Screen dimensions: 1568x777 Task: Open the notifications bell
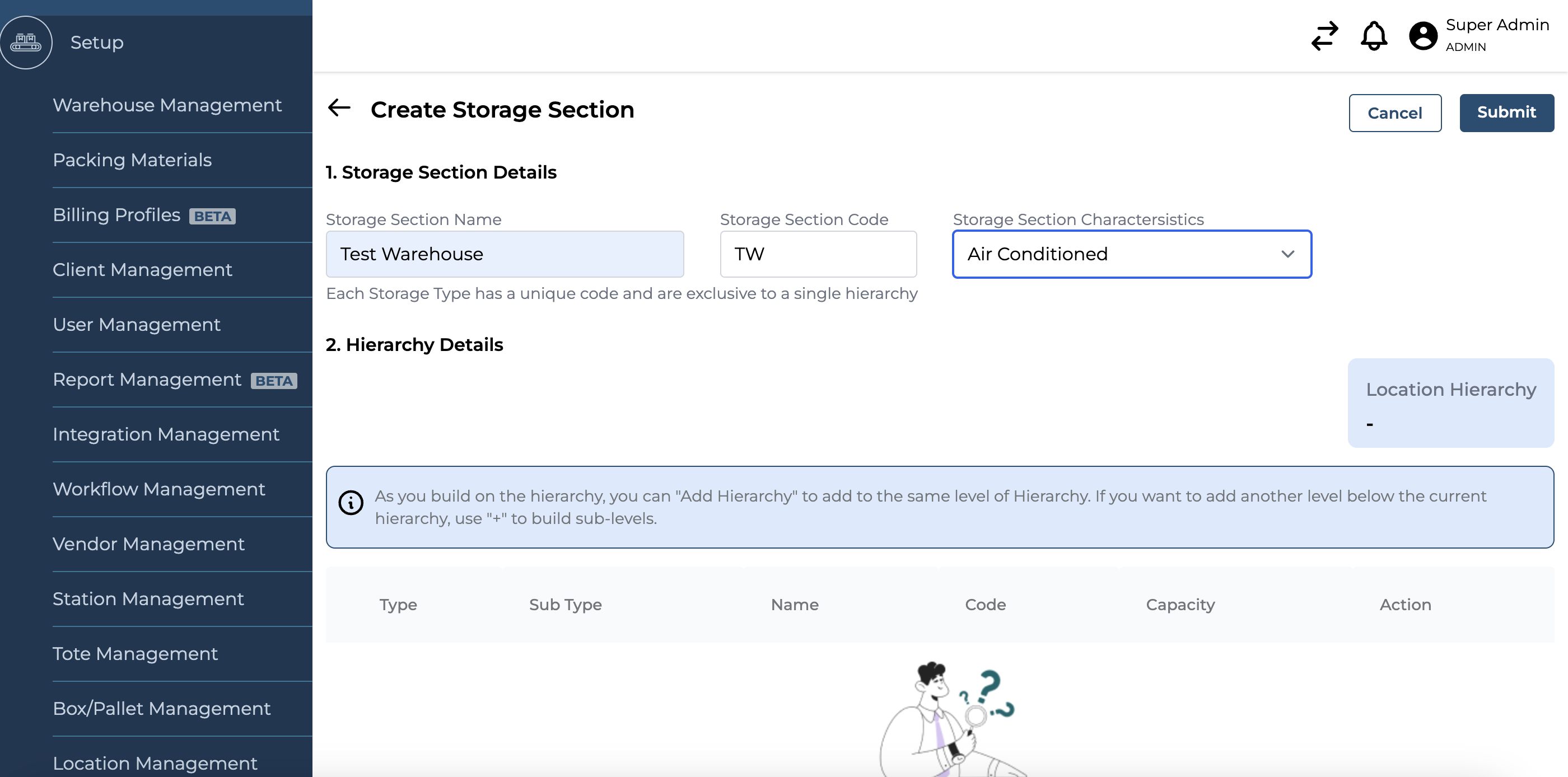click(1373, 36)
